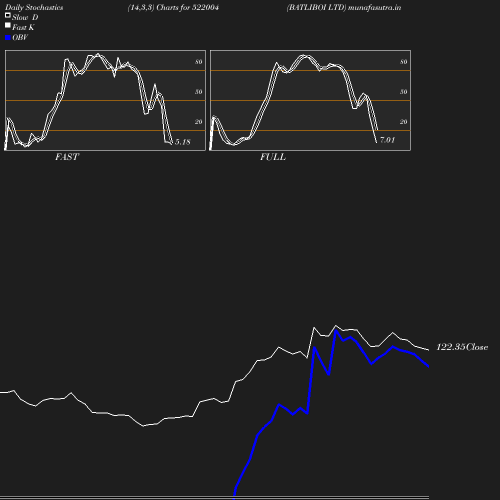Click the 'Slow D' legend label
Screen dimensions: 500x500
click(25, 17)
